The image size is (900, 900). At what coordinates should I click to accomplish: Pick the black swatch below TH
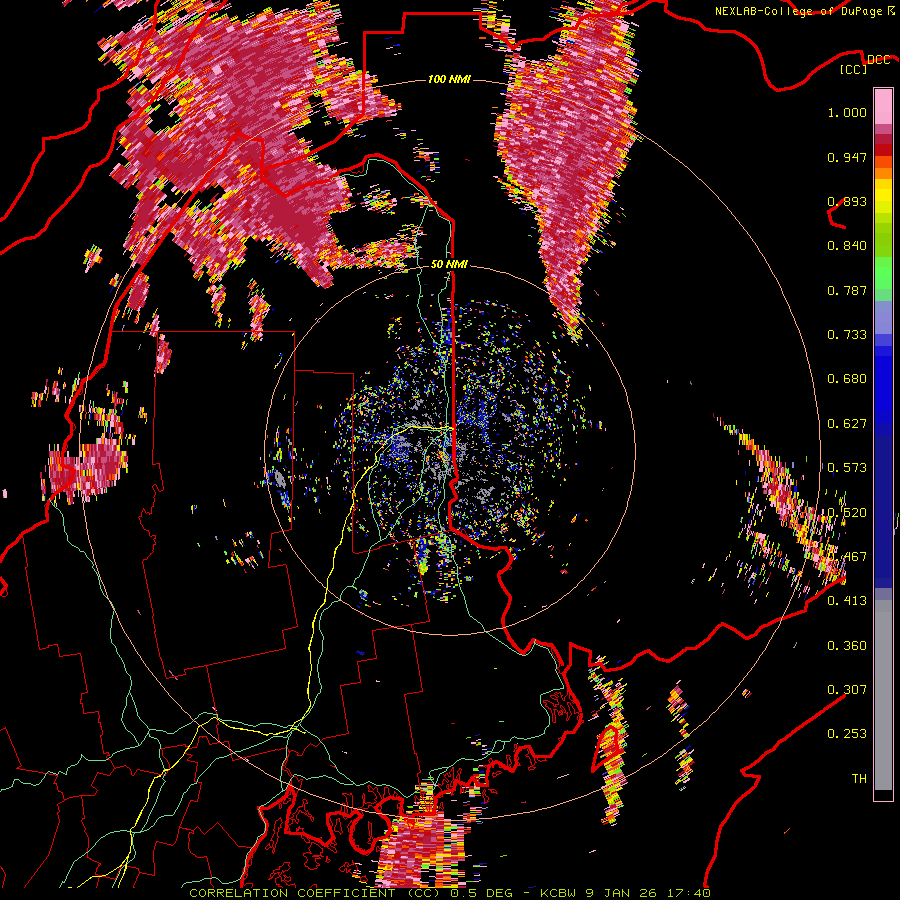point(883,795)
